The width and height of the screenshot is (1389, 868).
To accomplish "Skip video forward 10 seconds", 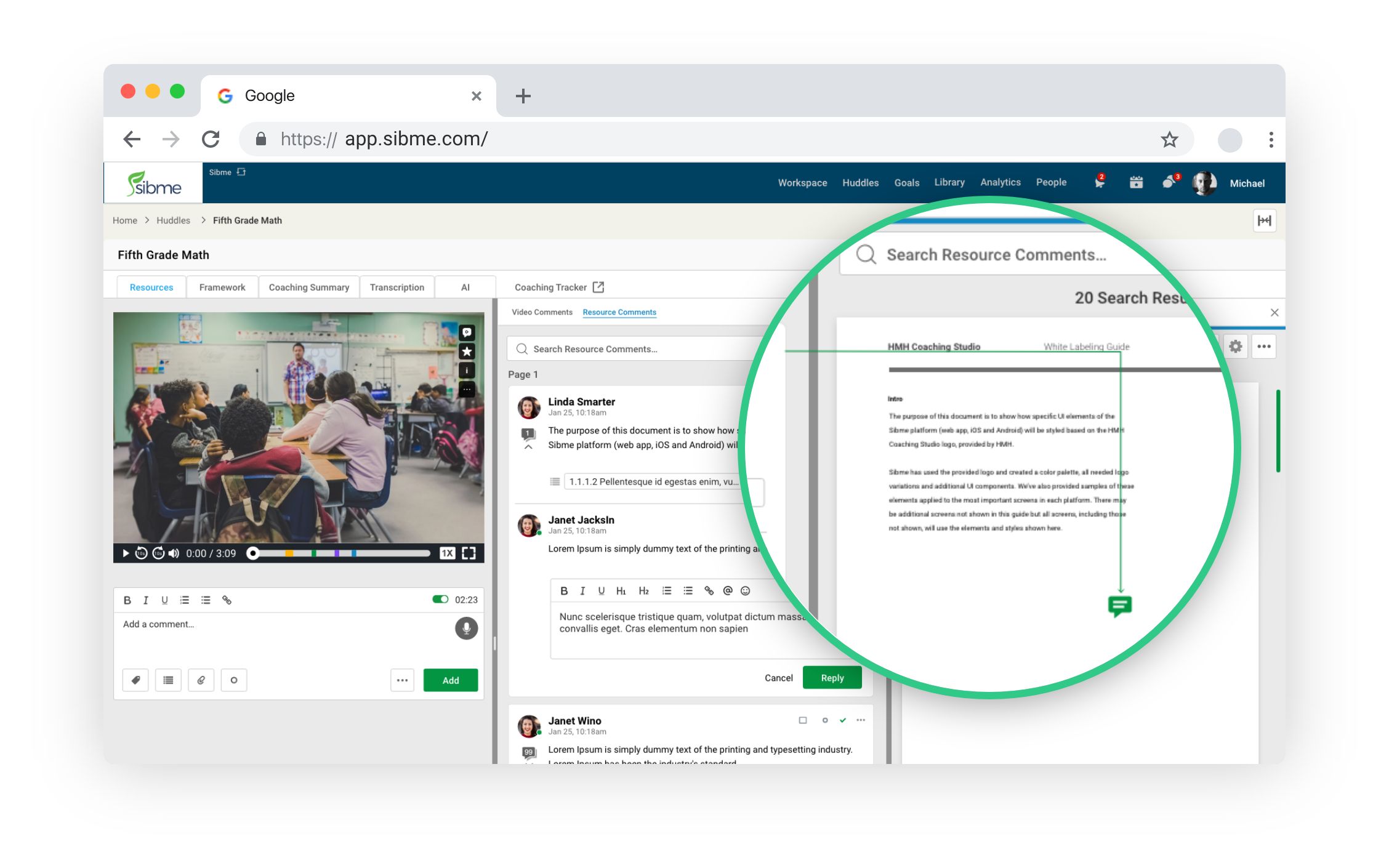I will coord(158,553).
